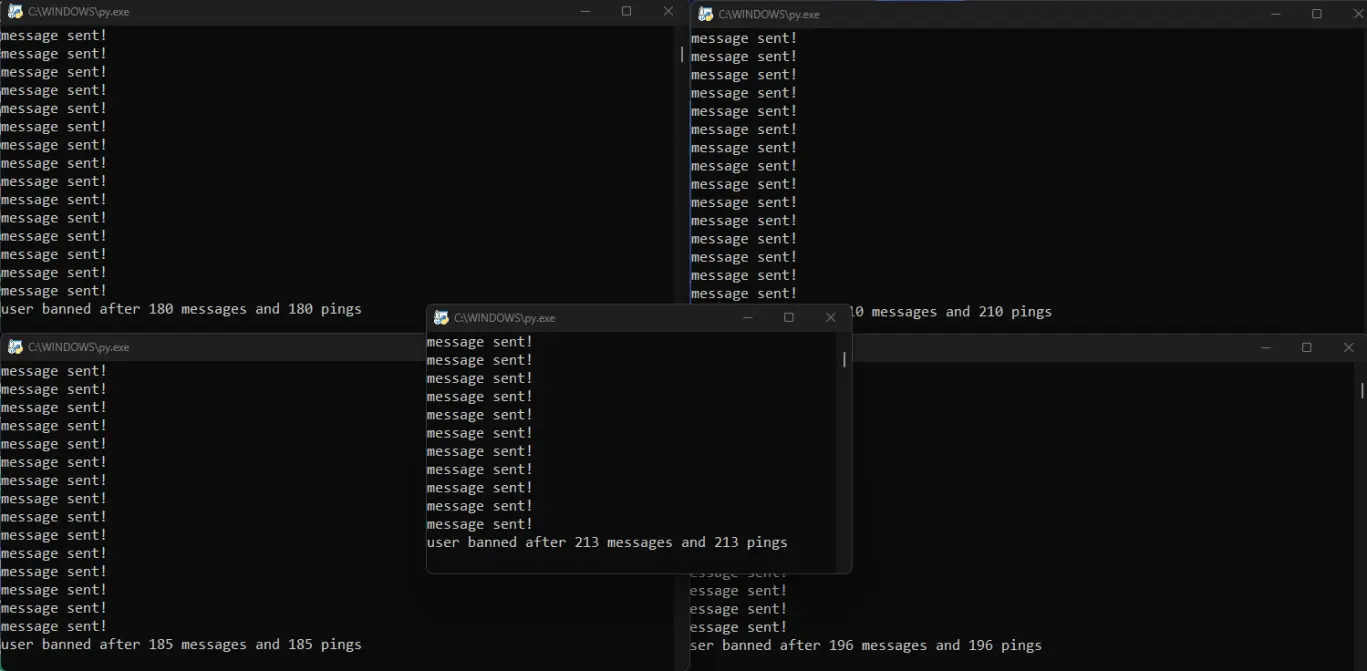Click scrollbar thumb in the 213 pings console
The height and width of the screenshot is (671, 1367).
click(844, 359)
